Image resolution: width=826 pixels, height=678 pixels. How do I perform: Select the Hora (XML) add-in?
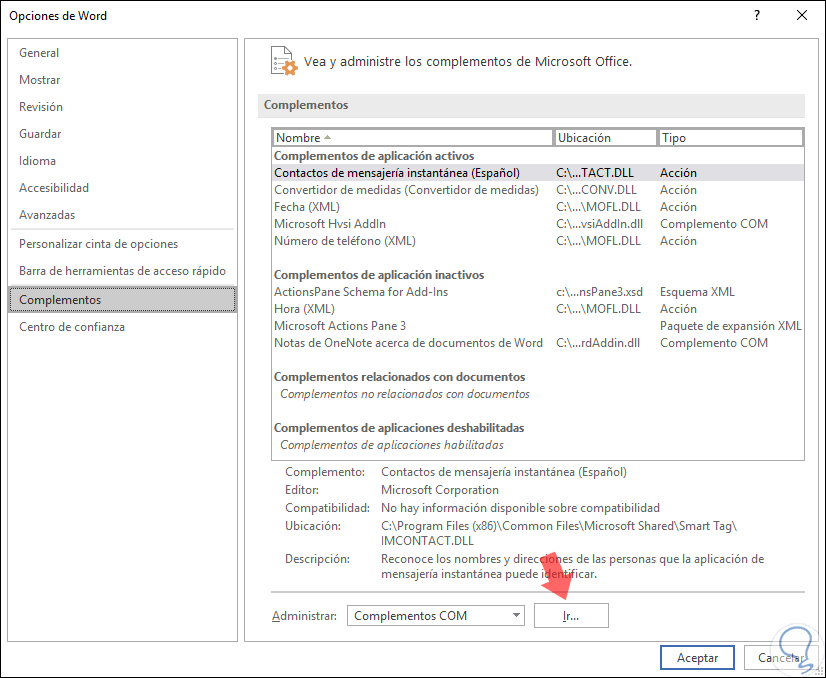[538, 309]
